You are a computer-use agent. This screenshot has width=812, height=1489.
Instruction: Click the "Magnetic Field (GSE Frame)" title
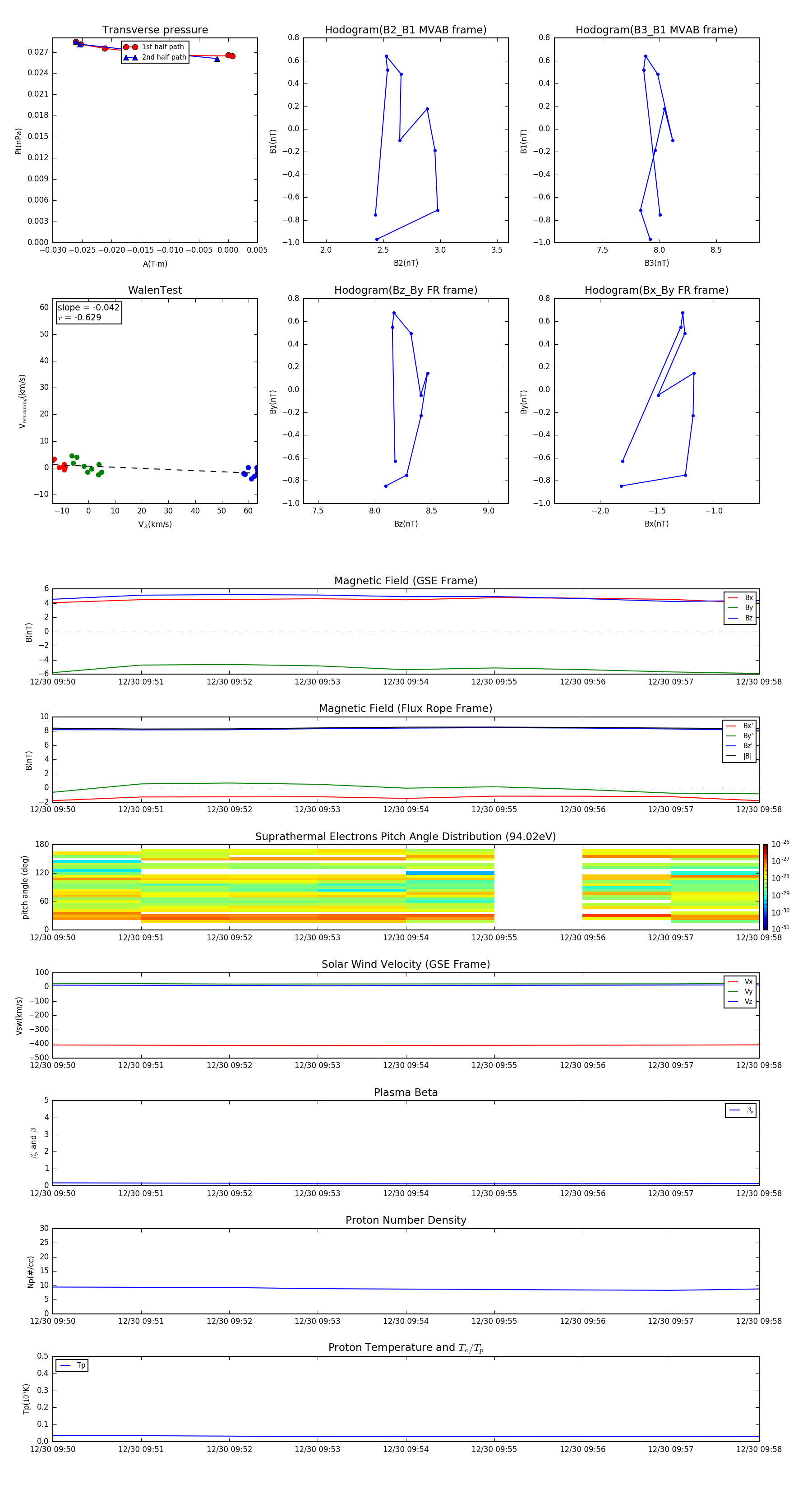[x=406, y=581]
